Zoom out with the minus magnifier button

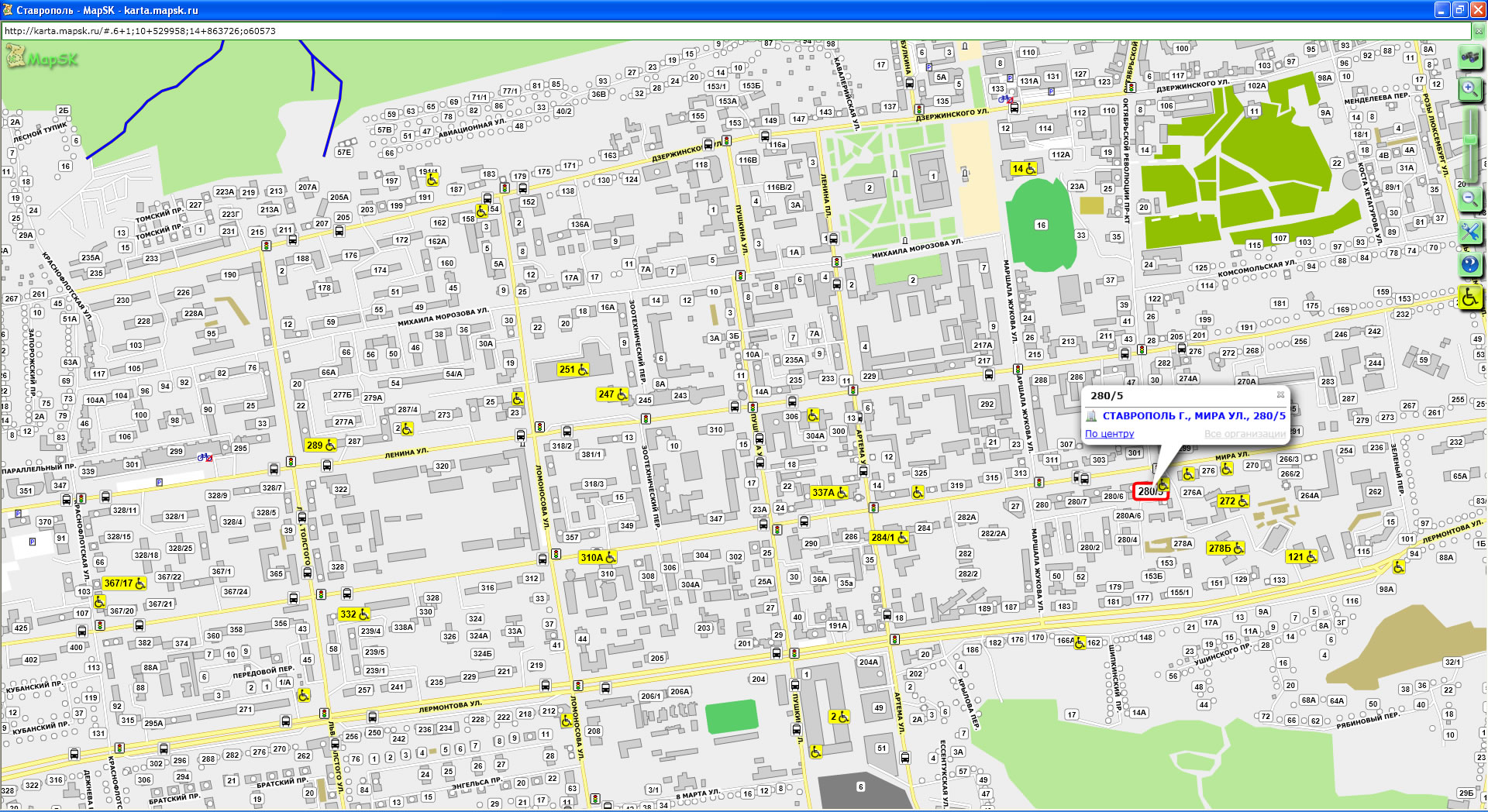click(1470, 198)
